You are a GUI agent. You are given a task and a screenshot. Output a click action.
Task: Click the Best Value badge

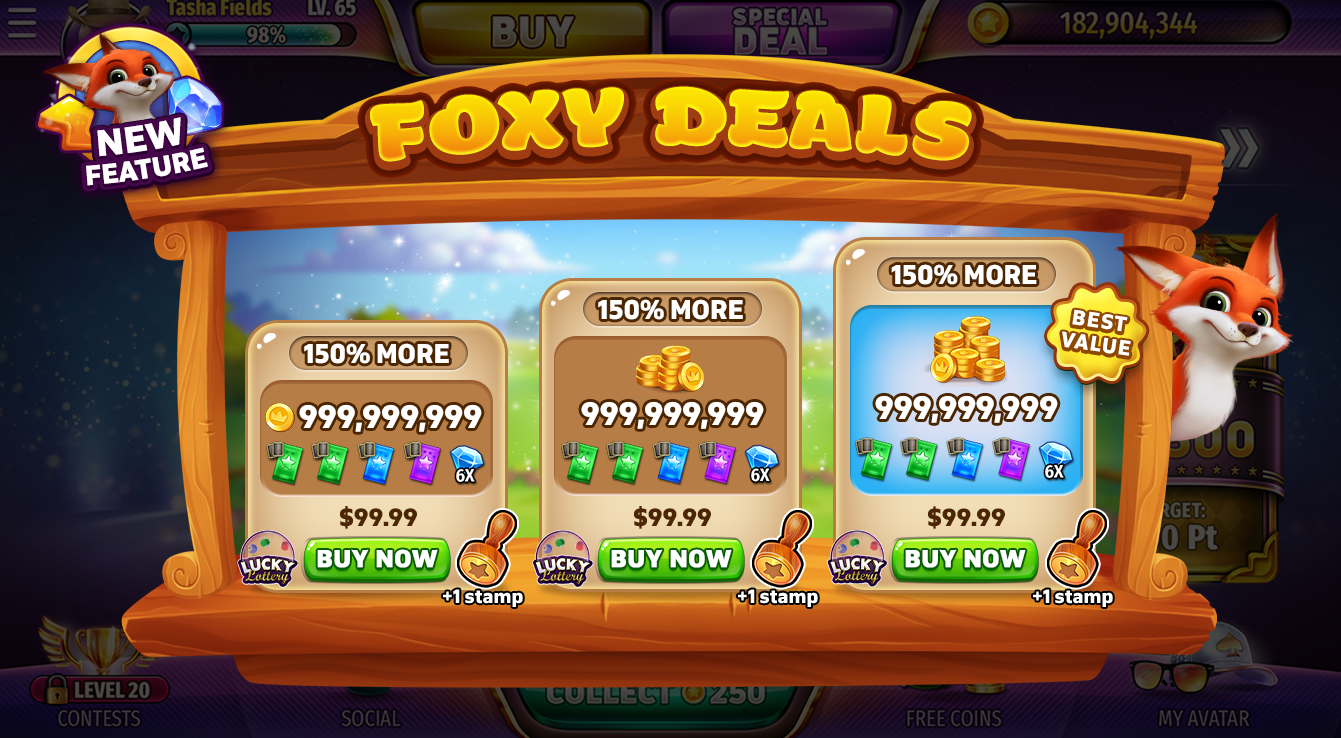[1096, 333]
